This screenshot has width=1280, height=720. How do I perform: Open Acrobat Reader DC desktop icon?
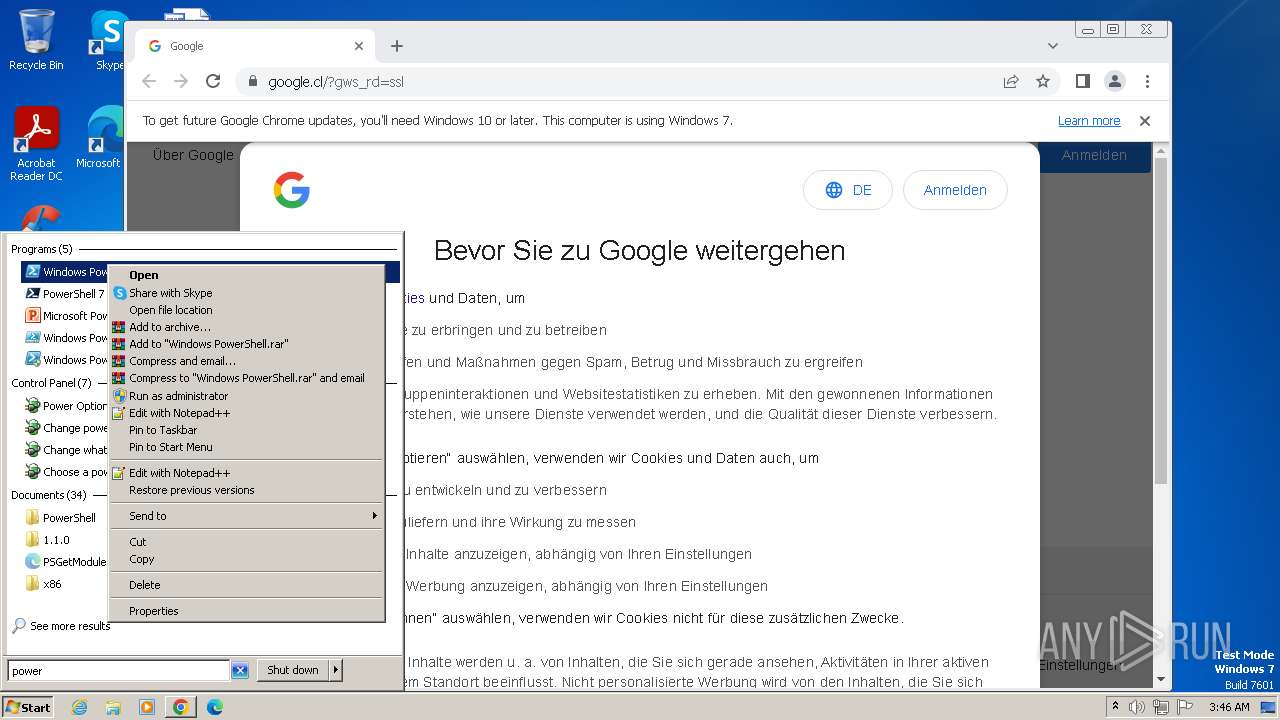coord(36,144)
